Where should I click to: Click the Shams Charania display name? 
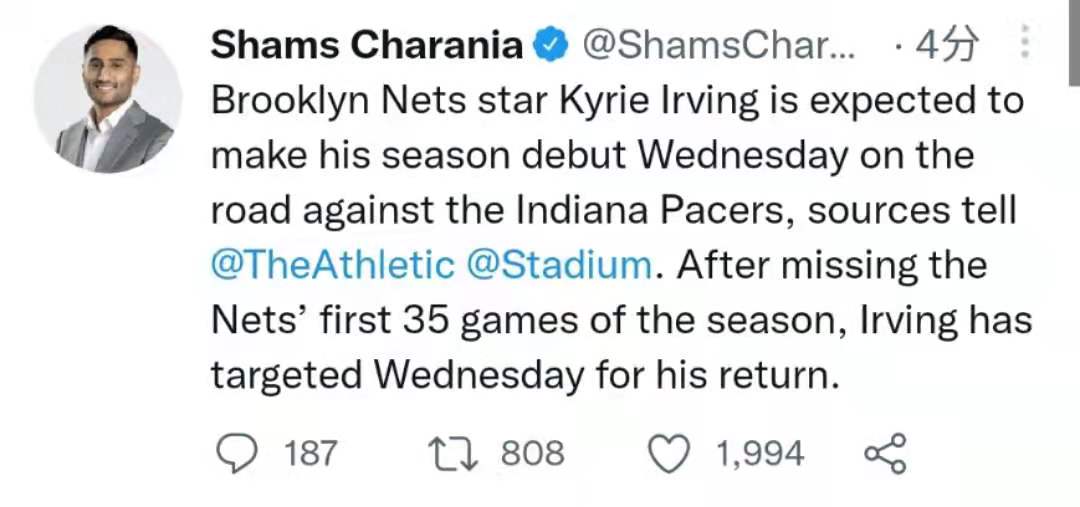[367, 46]
